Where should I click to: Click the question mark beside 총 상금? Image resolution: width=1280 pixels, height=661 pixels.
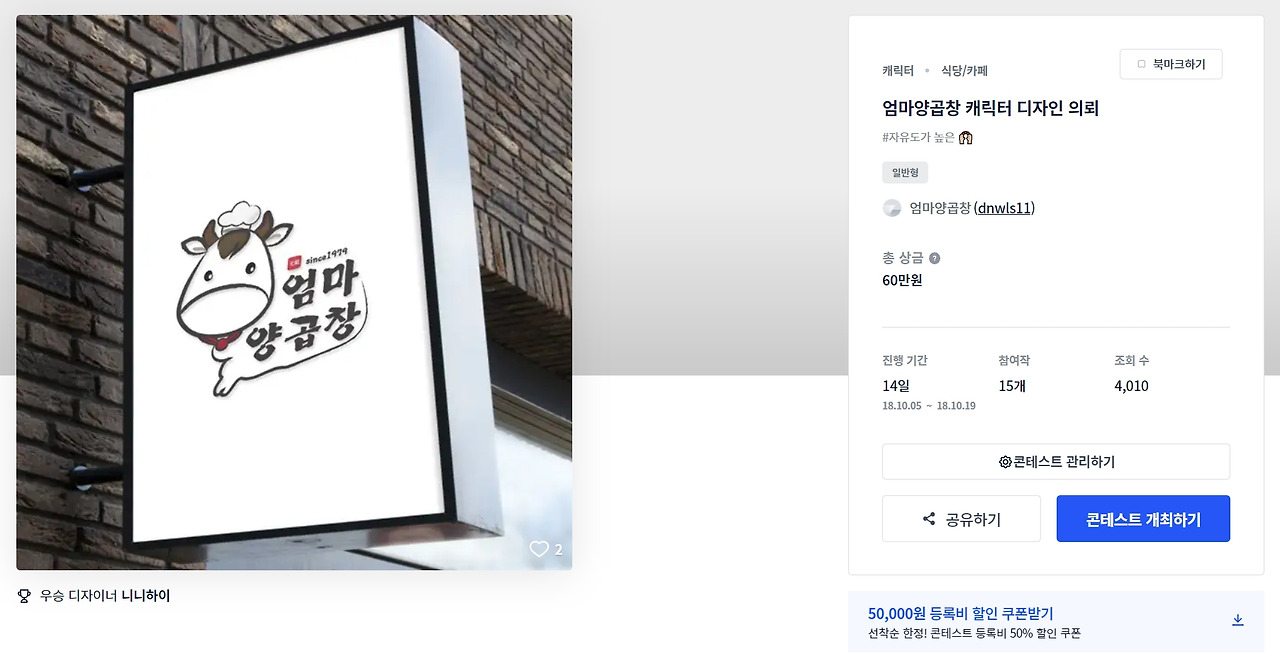(x=934, y=258)
